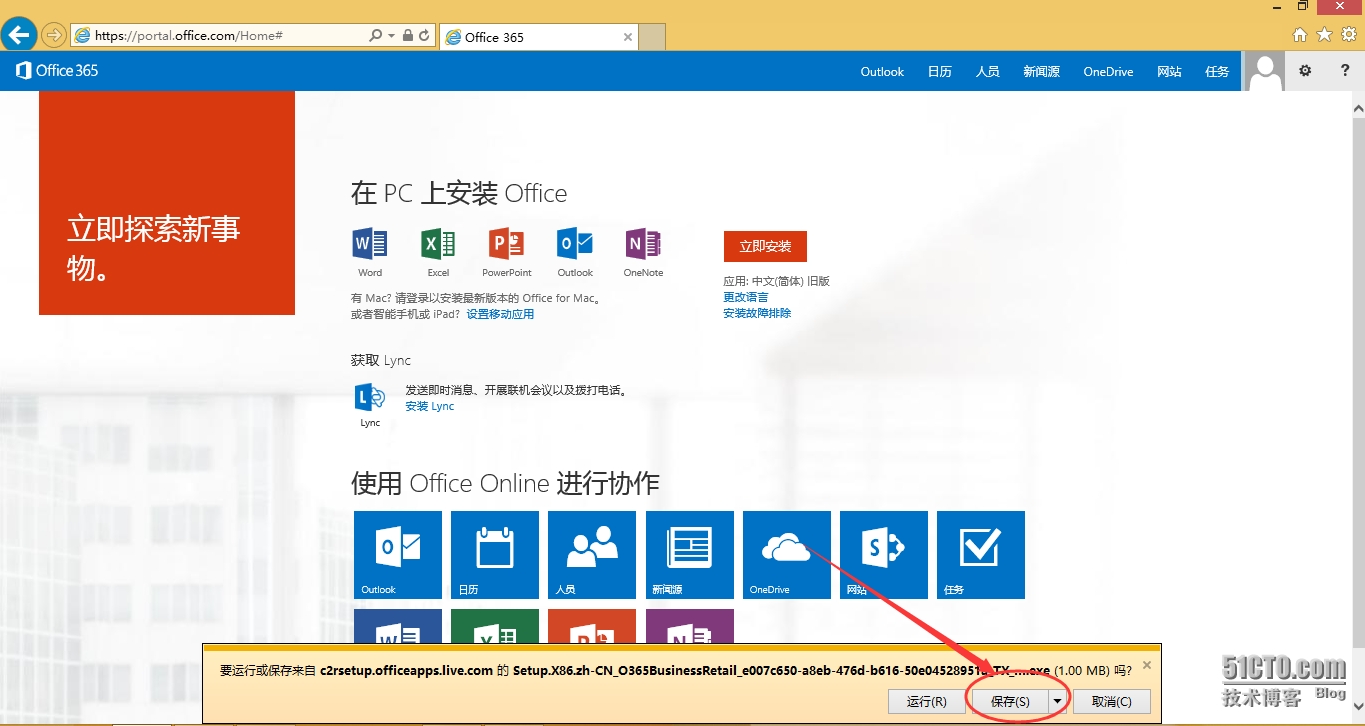Viewport: 1365px width, 726px height.
Task: Expand the dropdown arrow next to 保存(S)
Action: click(1058, 702)
